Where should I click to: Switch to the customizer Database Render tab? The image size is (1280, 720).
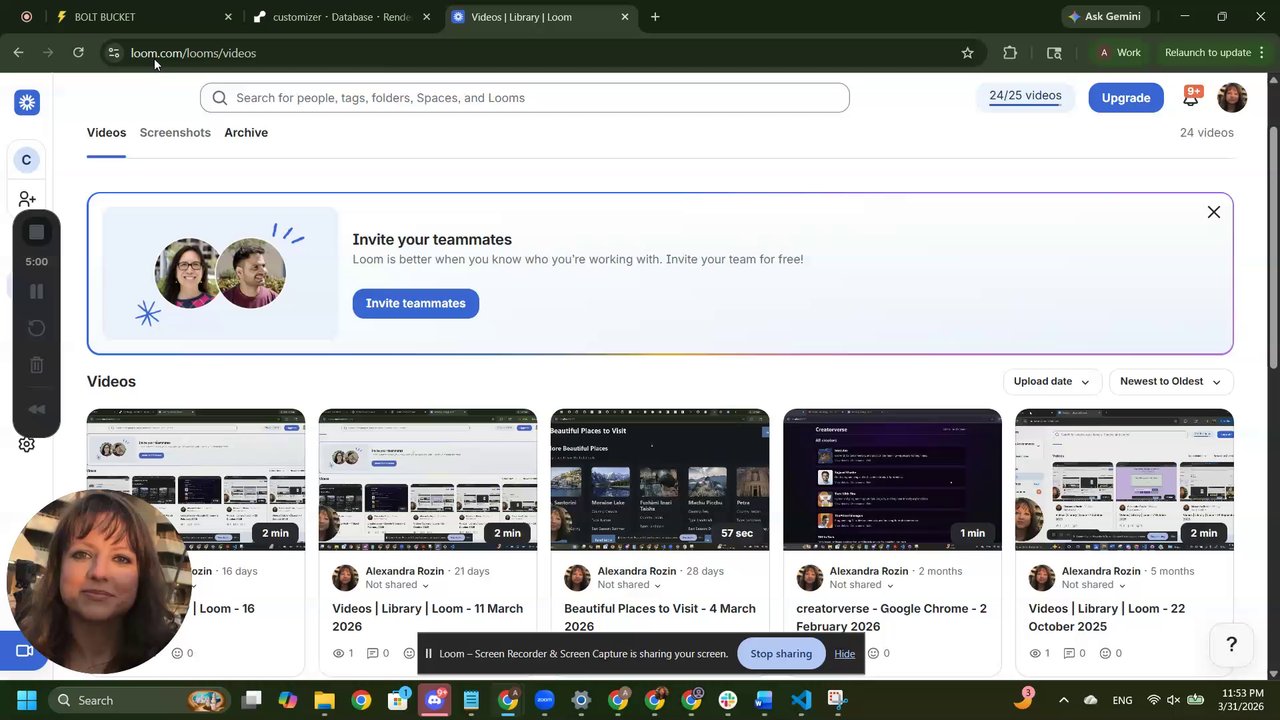tap(343, 17)
